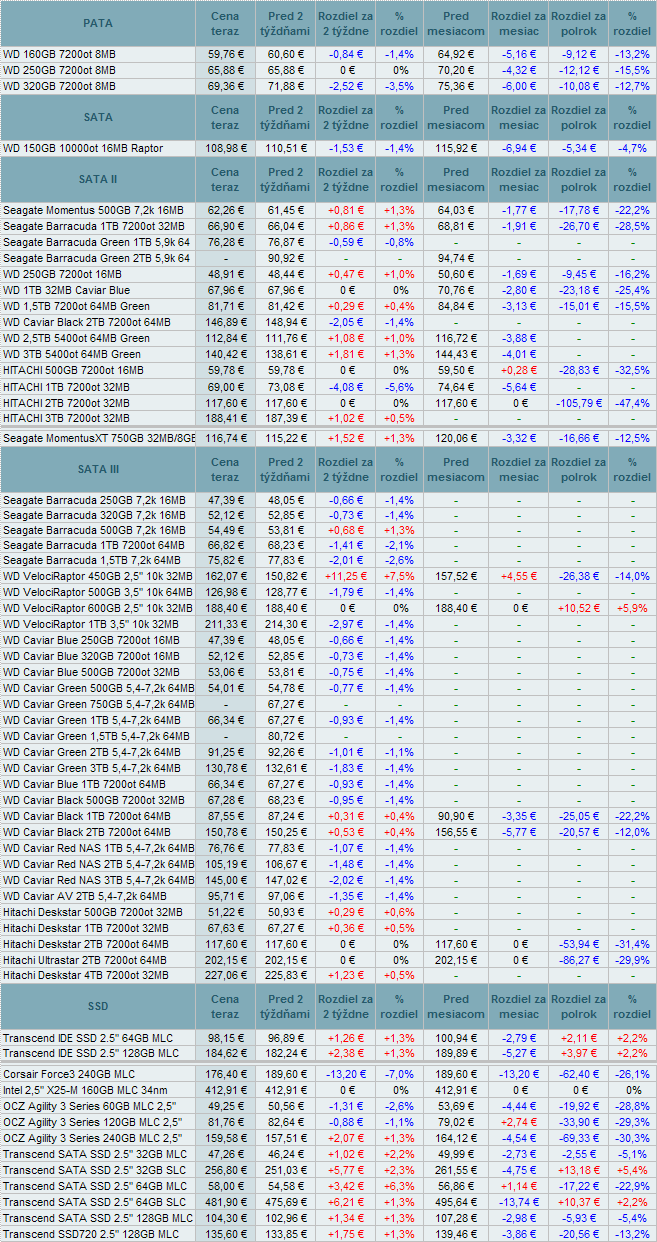Click the red value '+11,25 €'
This screenshot has width=657, height=1242.
[346, 576]
